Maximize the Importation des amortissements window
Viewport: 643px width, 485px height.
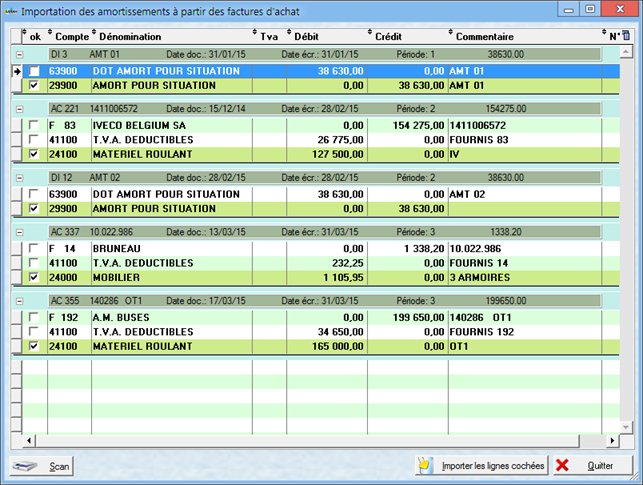590,9
